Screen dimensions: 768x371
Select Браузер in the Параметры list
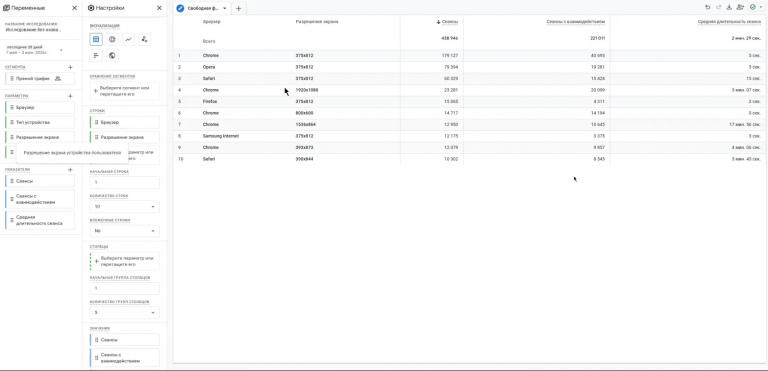(40, 107)
